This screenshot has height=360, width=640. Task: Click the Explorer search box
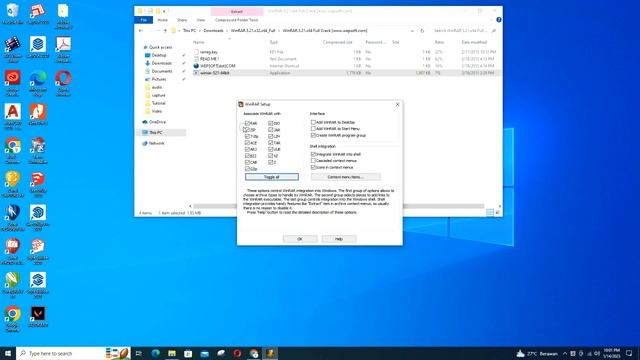click(464, 31)
